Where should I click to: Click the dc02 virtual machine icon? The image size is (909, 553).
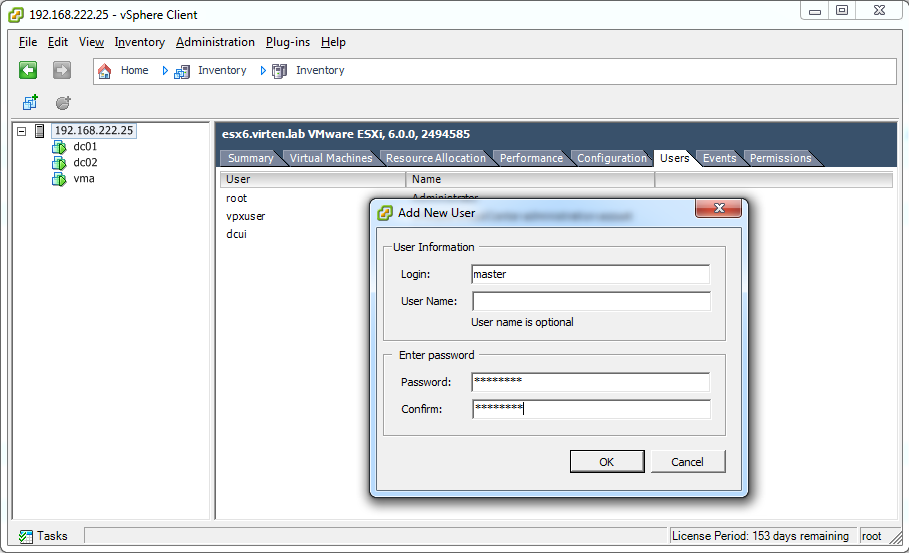(59, 163)
